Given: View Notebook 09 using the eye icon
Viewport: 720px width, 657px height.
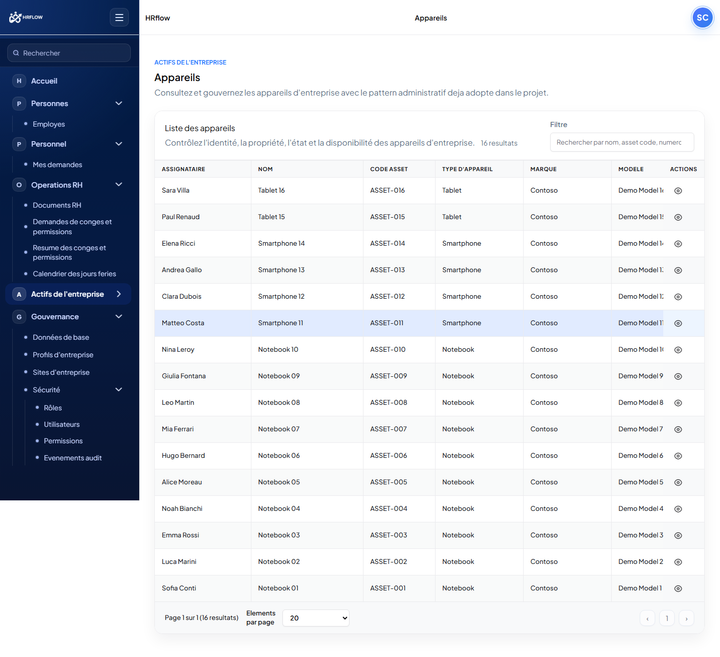Looking at the screenshot, I should tap(678, 376).
